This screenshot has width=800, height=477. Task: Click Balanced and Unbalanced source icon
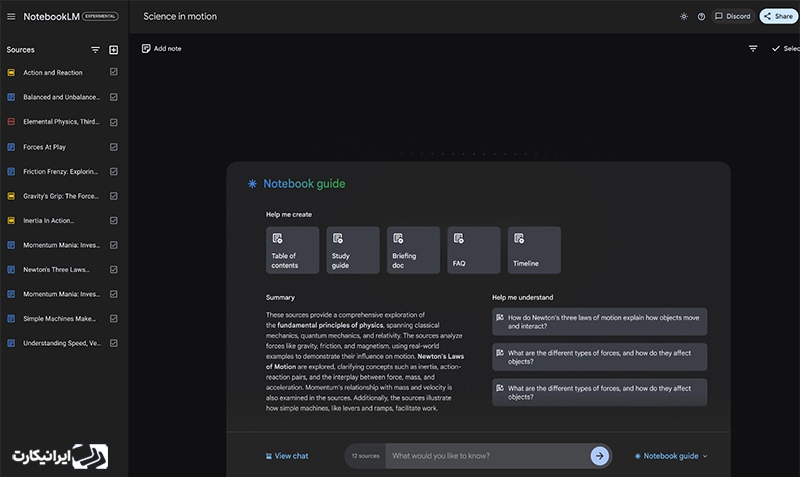(11, 97)
